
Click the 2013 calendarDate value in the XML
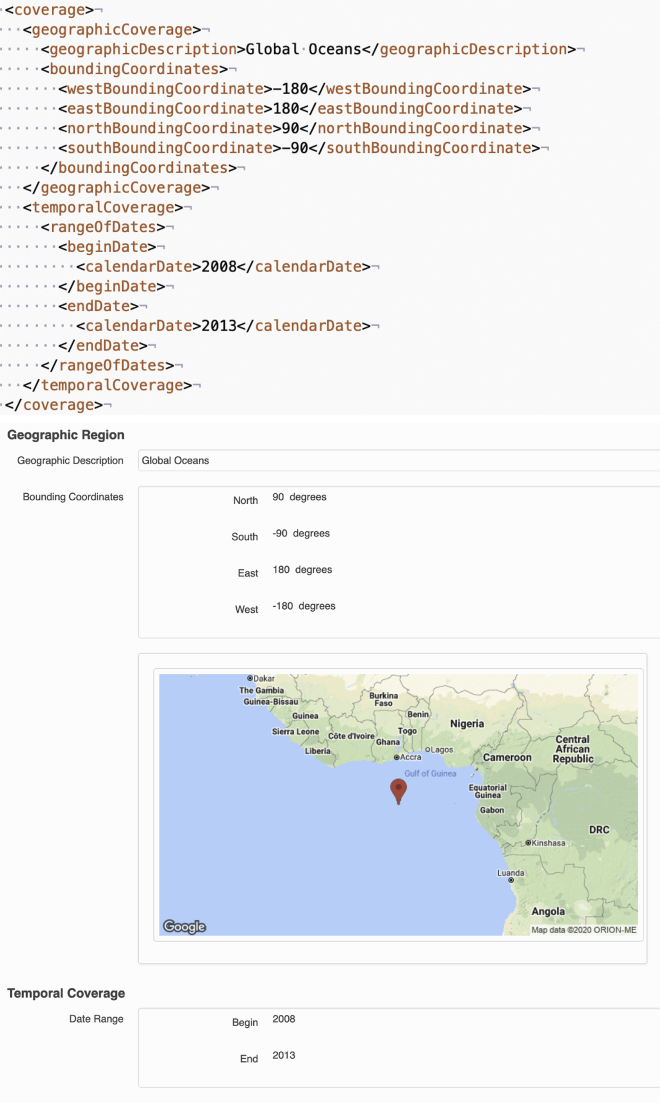point(220,326)
